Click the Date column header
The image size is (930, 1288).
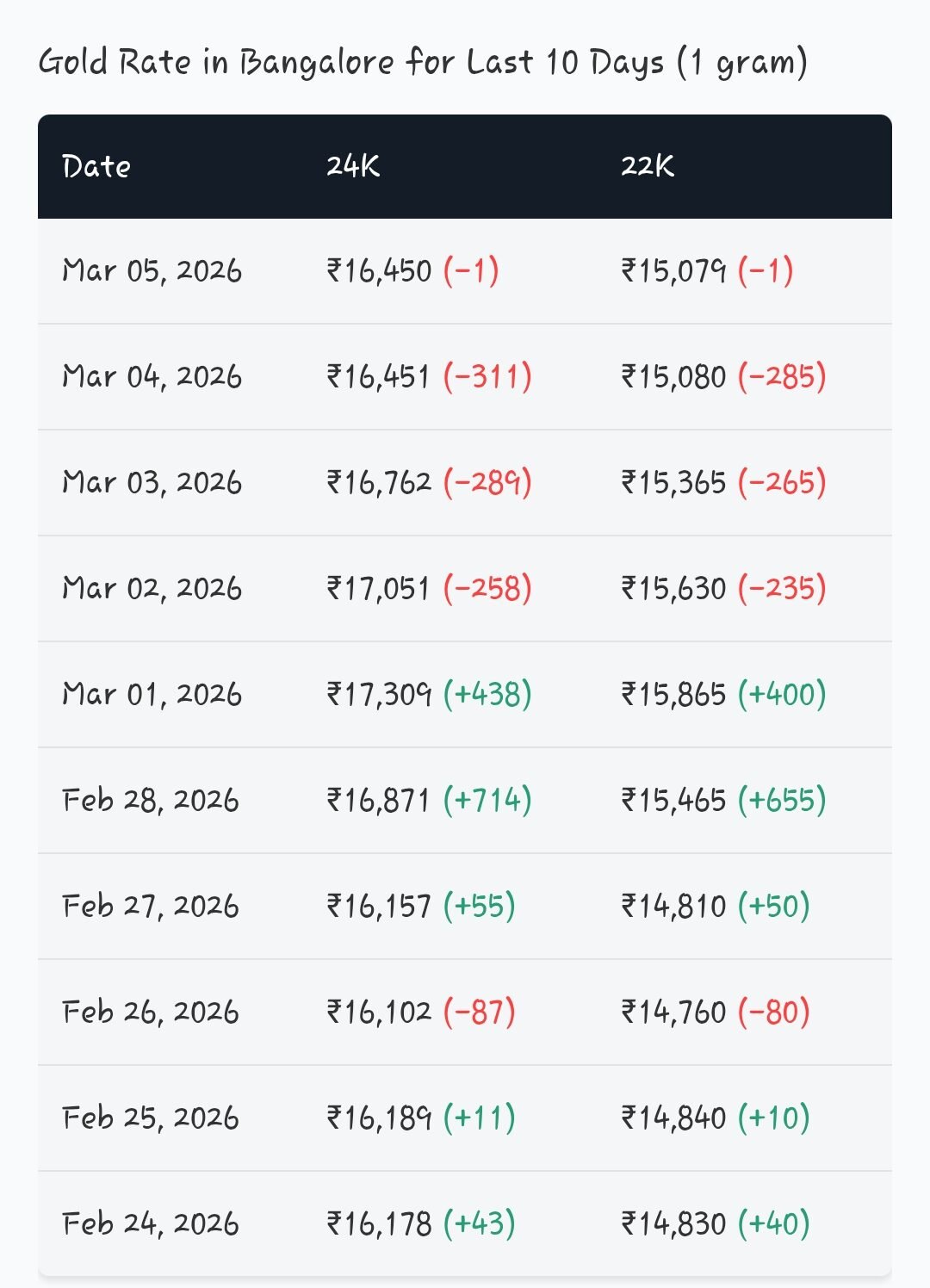click(96, 166)
